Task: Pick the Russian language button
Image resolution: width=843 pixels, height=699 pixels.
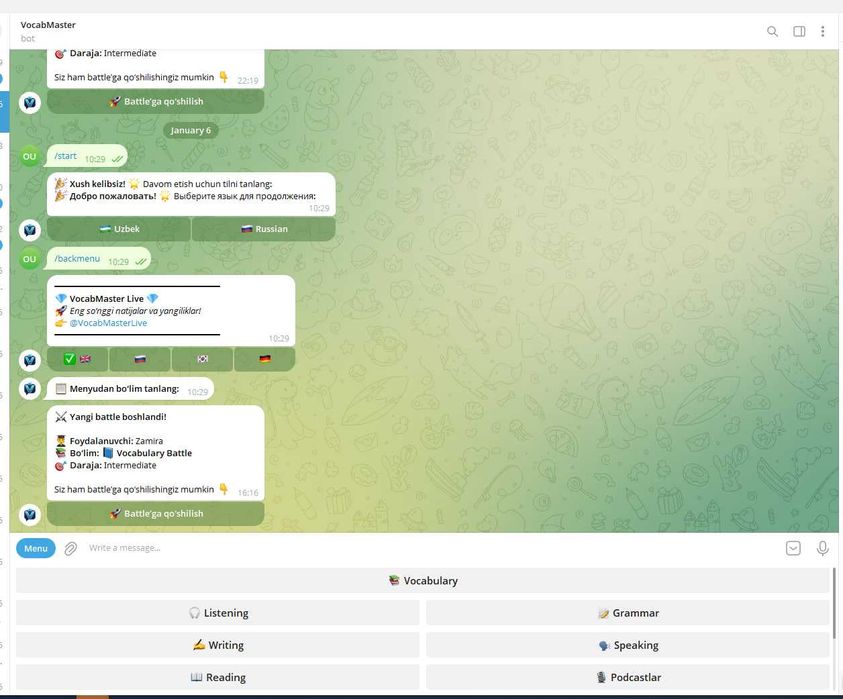Action: (264, 229)
